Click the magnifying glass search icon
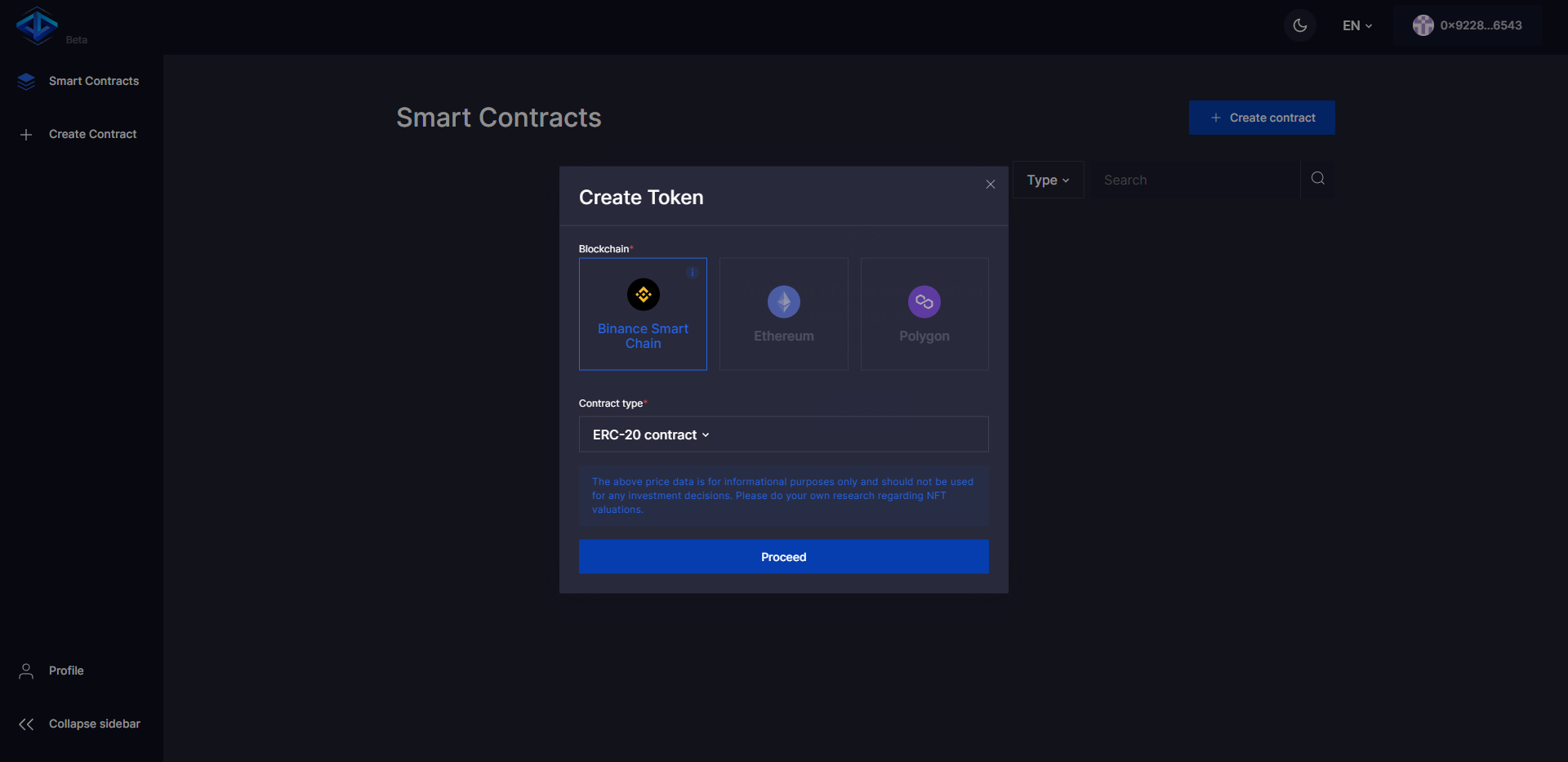This screenshot has height=762, width=1568. [x=1317, y=179]
